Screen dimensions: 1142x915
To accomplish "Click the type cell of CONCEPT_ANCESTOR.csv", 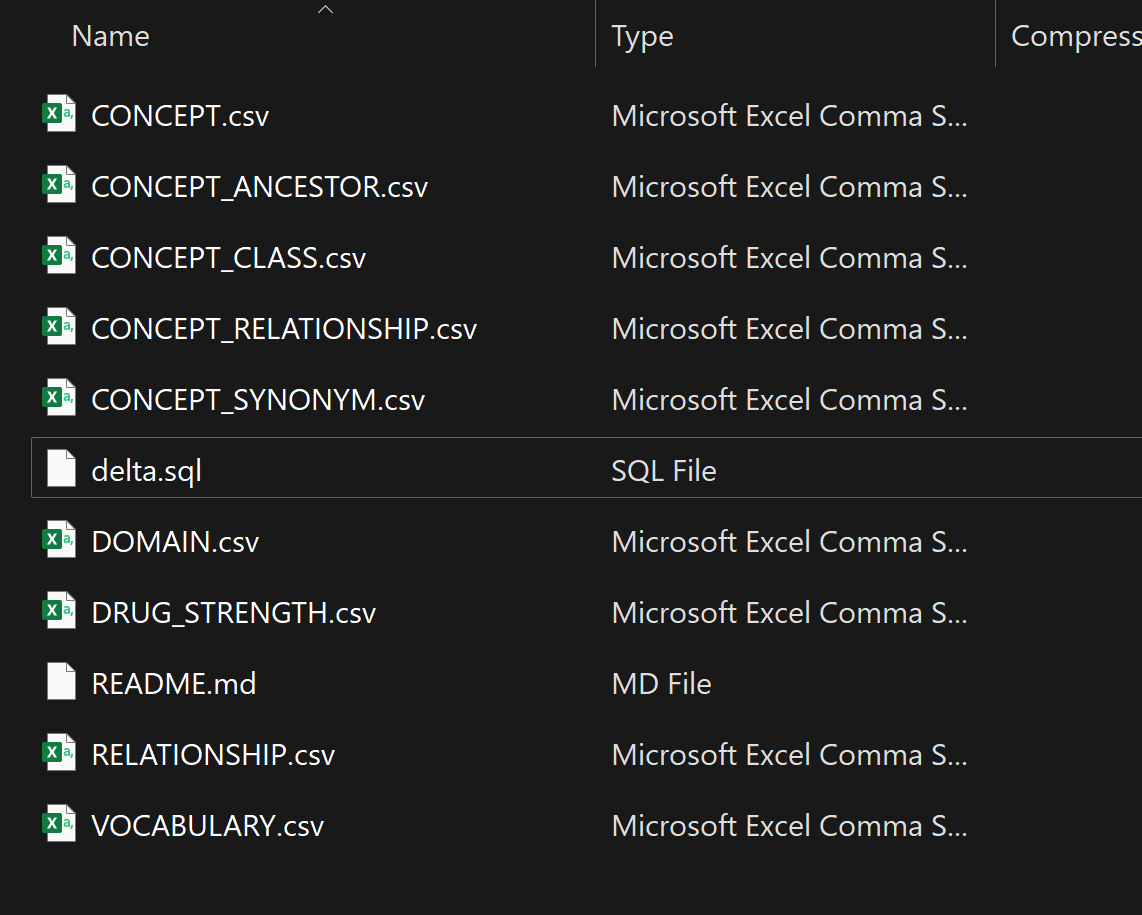I will pyautogui.click(x=789, y=187).
